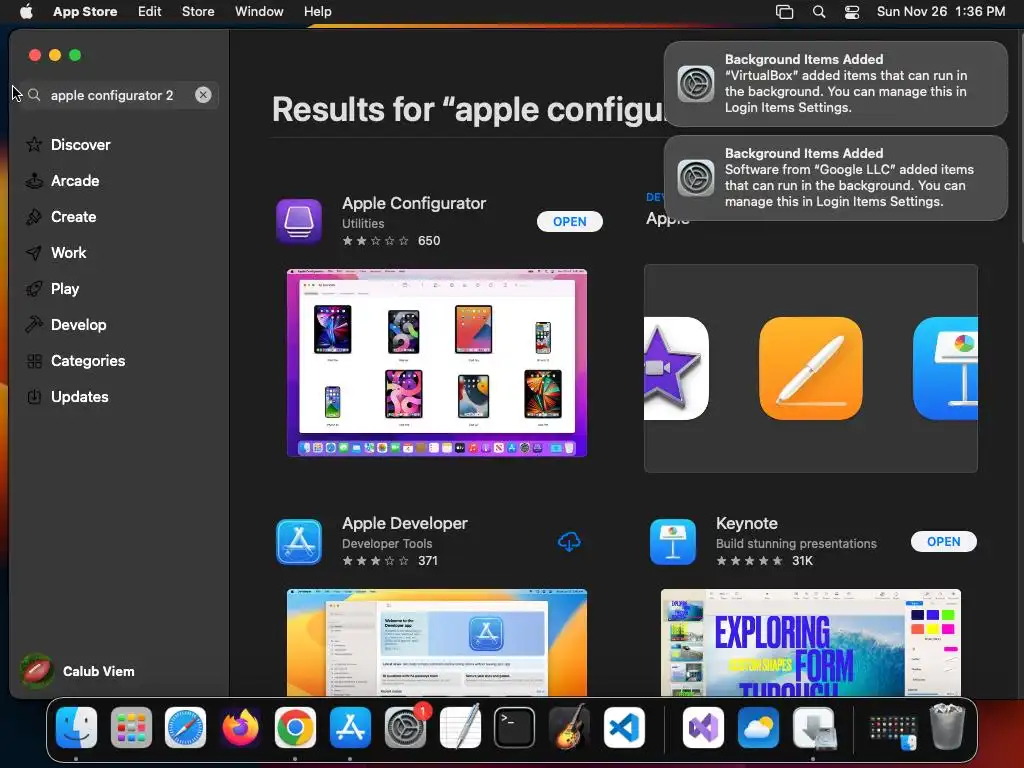Select the Pages icon in the bundle
Image resolution: width=1024 pixels, height=768 pixels.
[810, 368]
